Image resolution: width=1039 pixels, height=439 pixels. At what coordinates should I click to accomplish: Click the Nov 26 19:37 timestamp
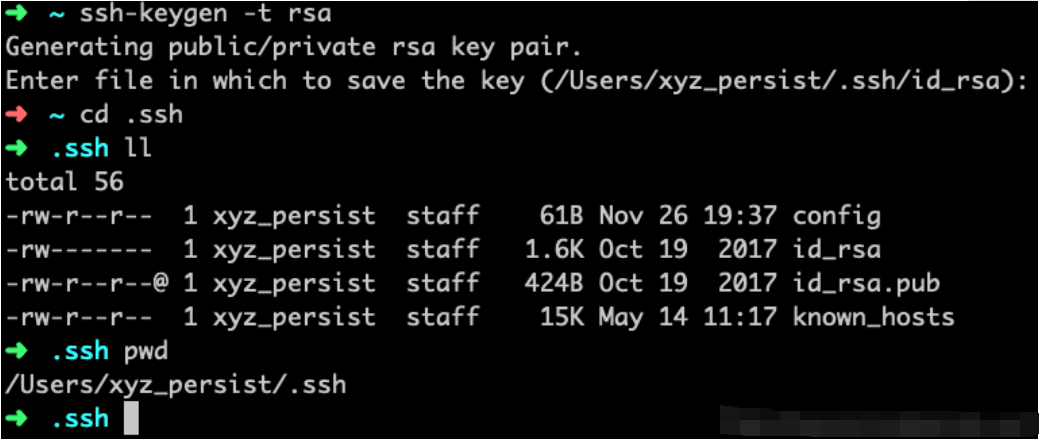(687, 216)
